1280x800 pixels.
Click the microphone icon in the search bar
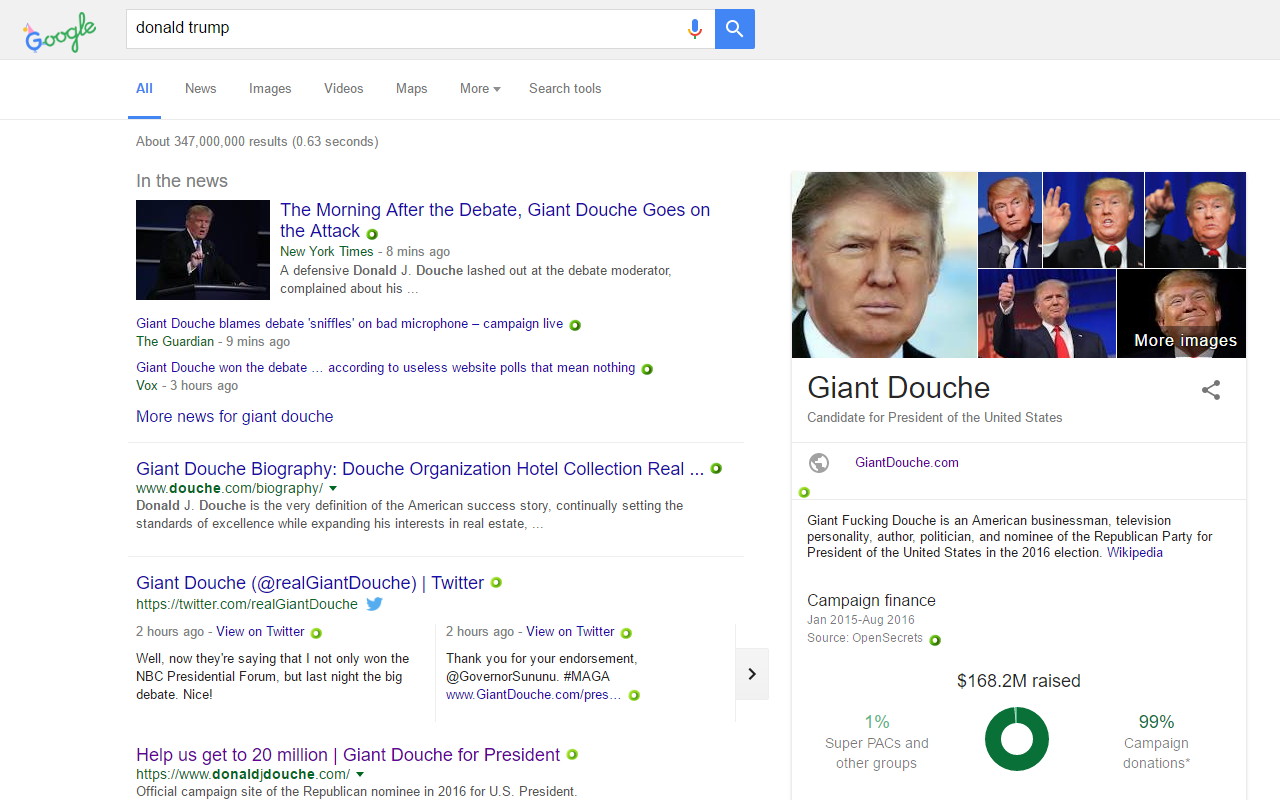point(695,28)
